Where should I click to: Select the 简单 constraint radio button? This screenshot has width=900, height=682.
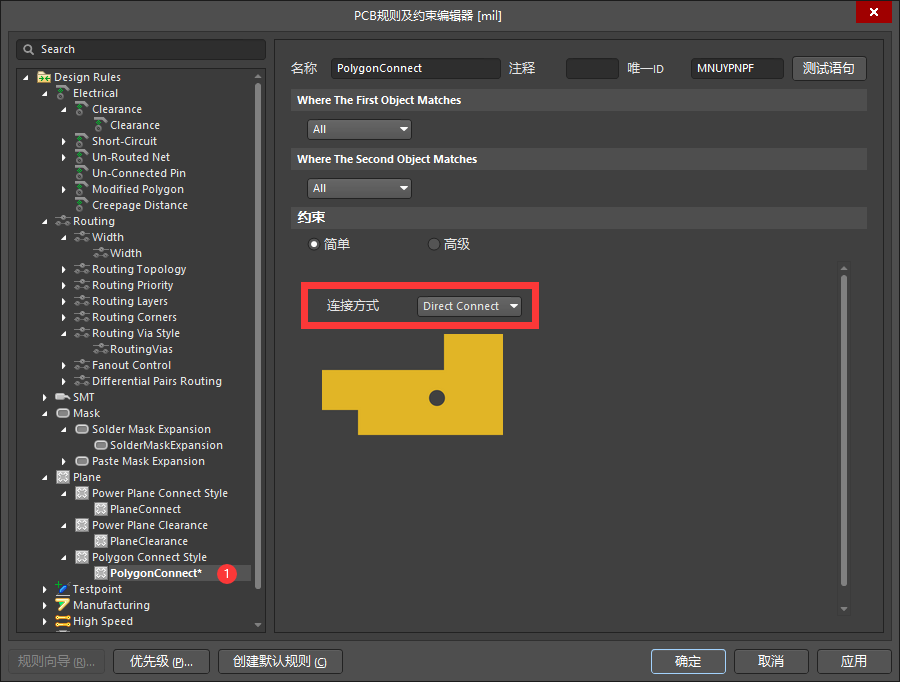[314, 244]
